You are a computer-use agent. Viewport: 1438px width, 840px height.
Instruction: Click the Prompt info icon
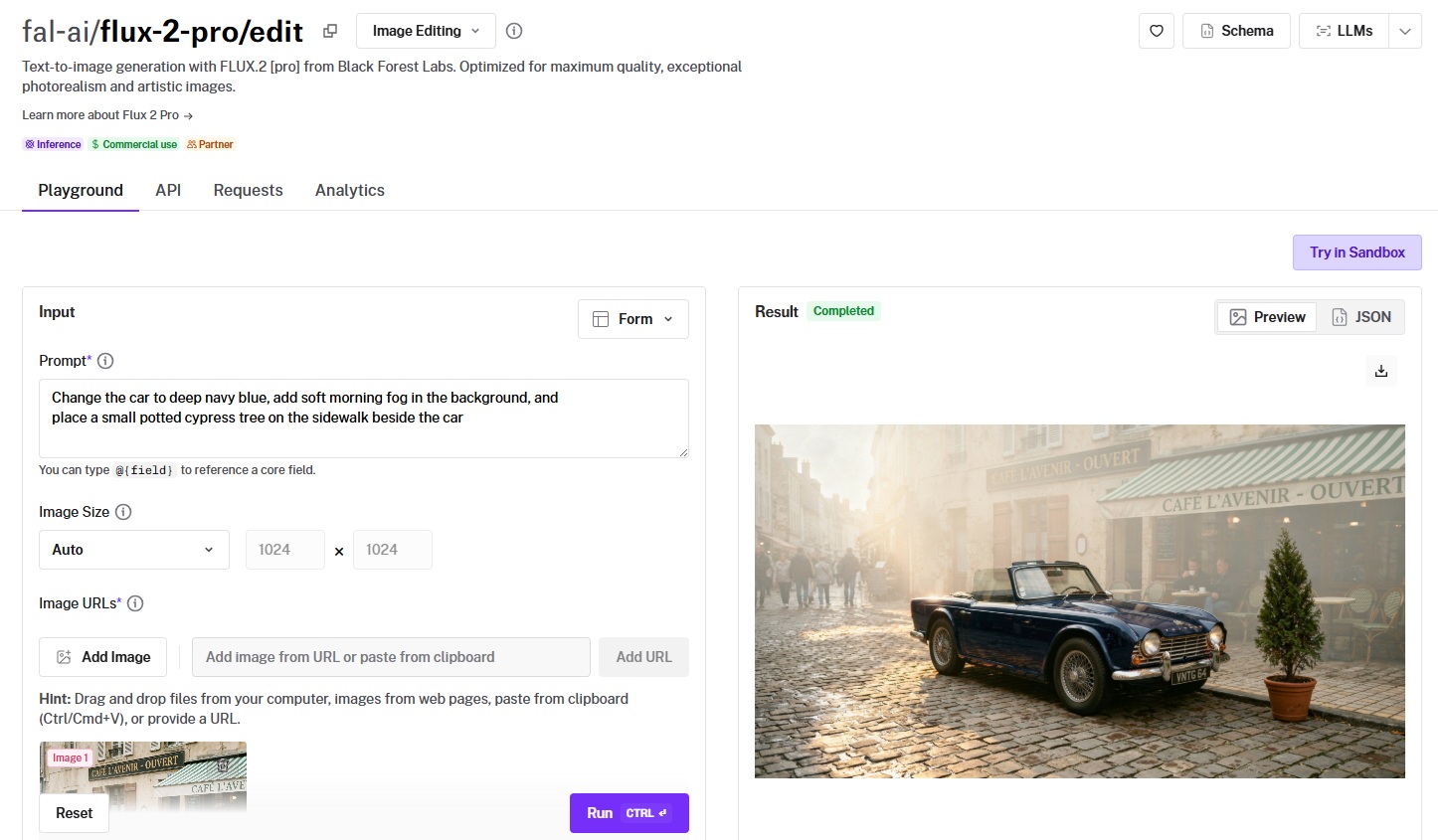[x=105, y=361]
